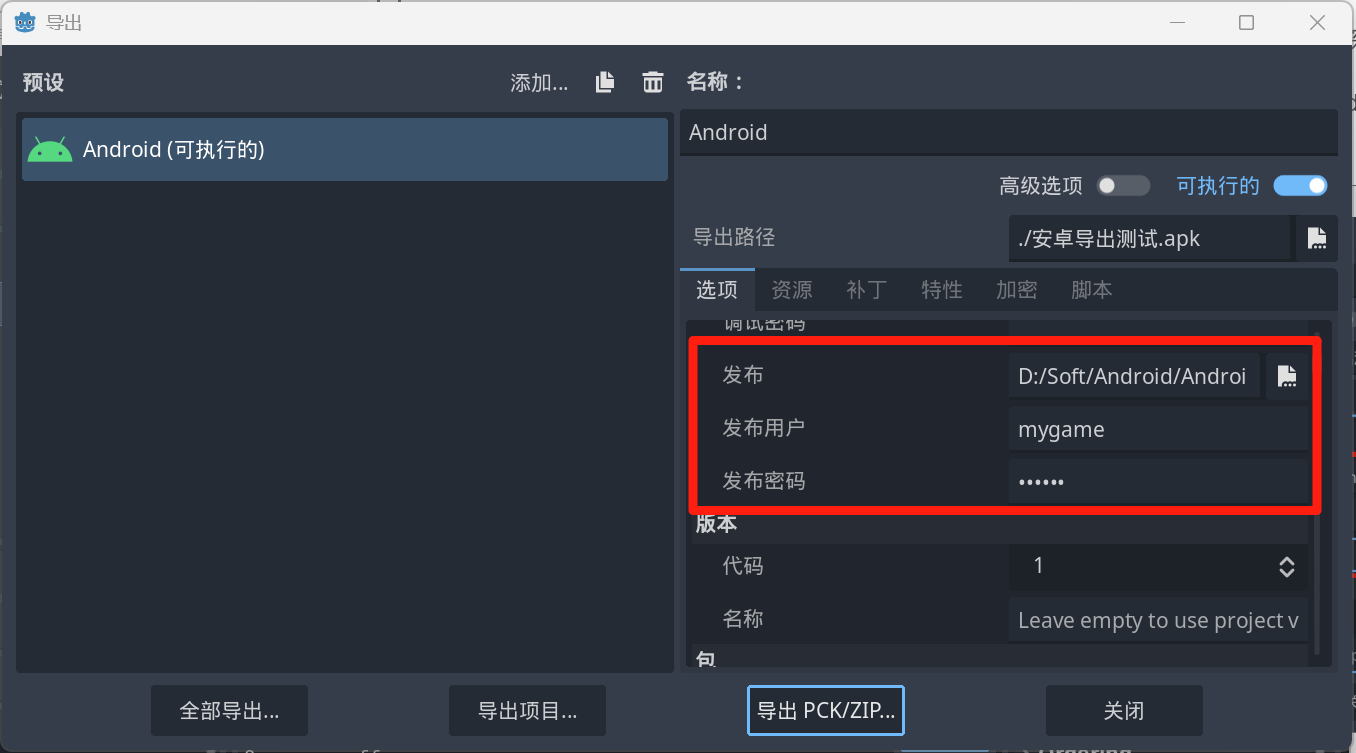Viewport: 1356px width, 753px height.
Task: Switch to the 资源 tab
Action: (792, 290)
